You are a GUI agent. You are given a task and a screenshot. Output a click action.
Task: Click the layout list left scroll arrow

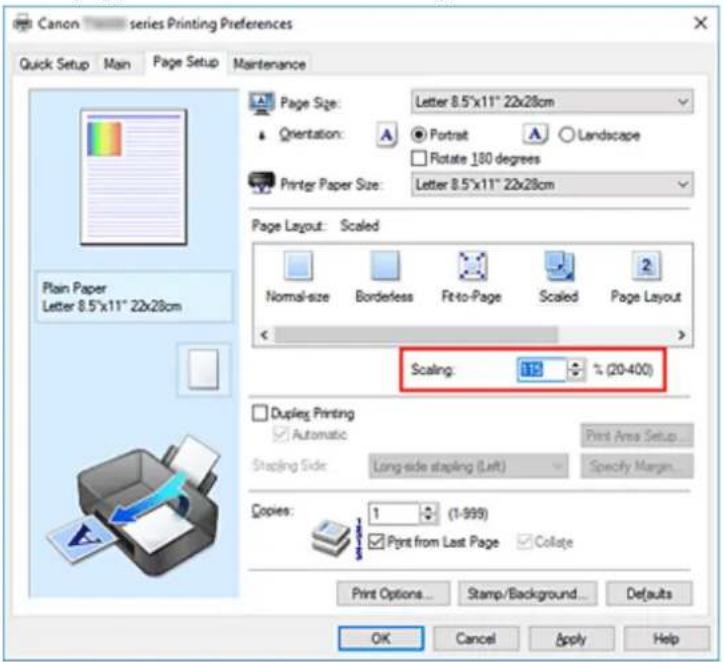click(264, 335)
